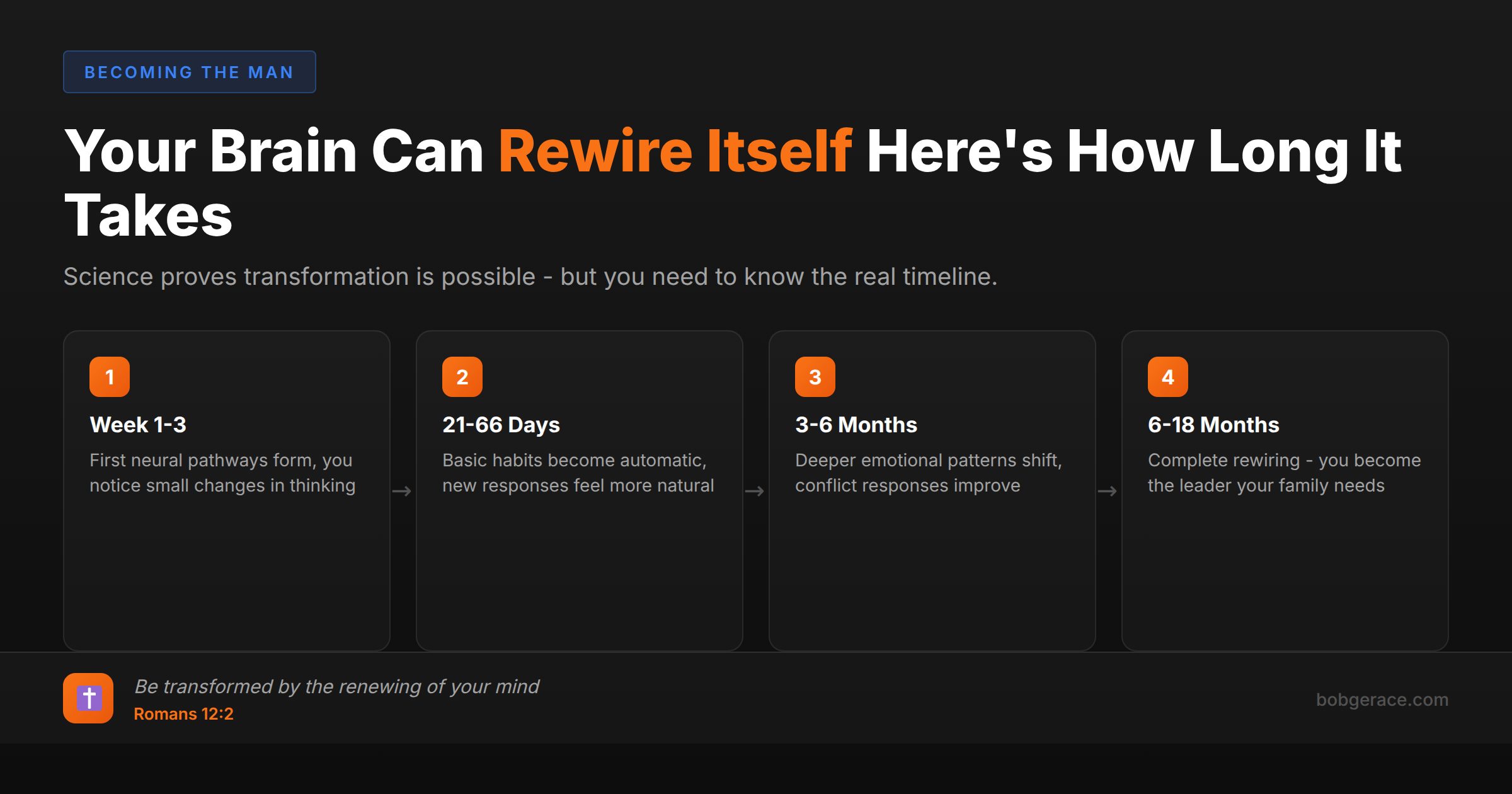
Task: Click the Science proves transformation subtitle
Action: tap(530, 277)
